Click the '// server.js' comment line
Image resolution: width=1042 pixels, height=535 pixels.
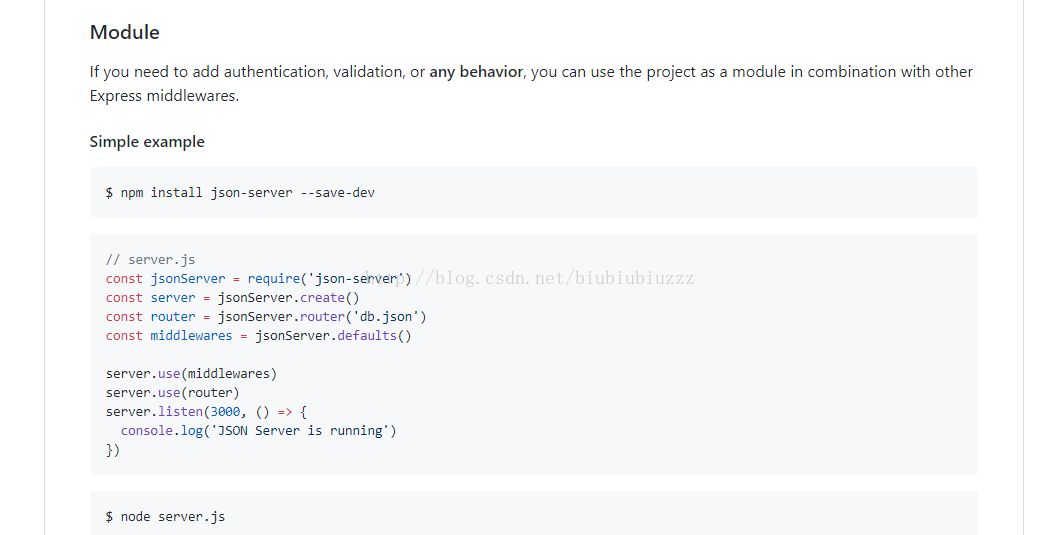150,259
